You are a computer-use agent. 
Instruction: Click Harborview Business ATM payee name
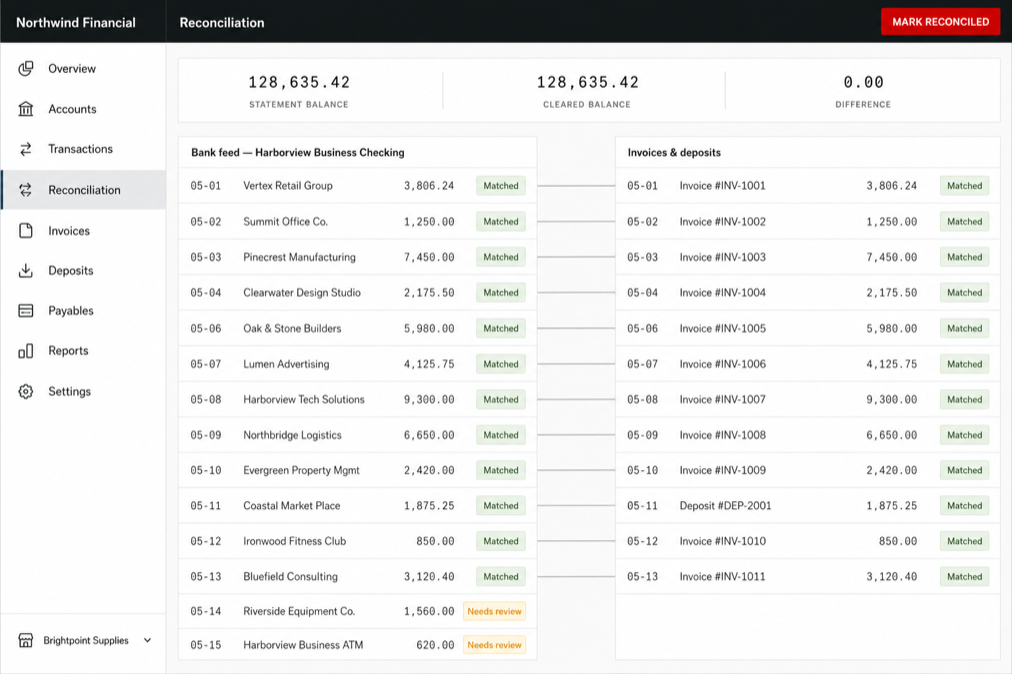303,645
